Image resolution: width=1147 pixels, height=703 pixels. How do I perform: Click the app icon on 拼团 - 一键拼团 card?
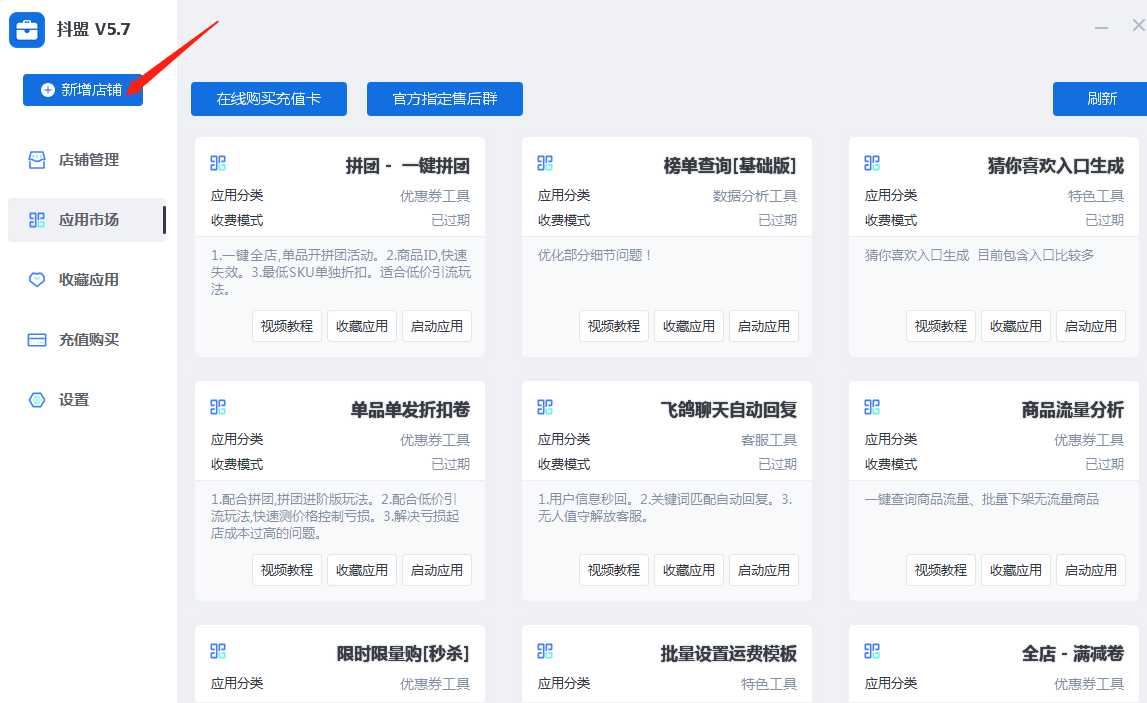[218, 163]
